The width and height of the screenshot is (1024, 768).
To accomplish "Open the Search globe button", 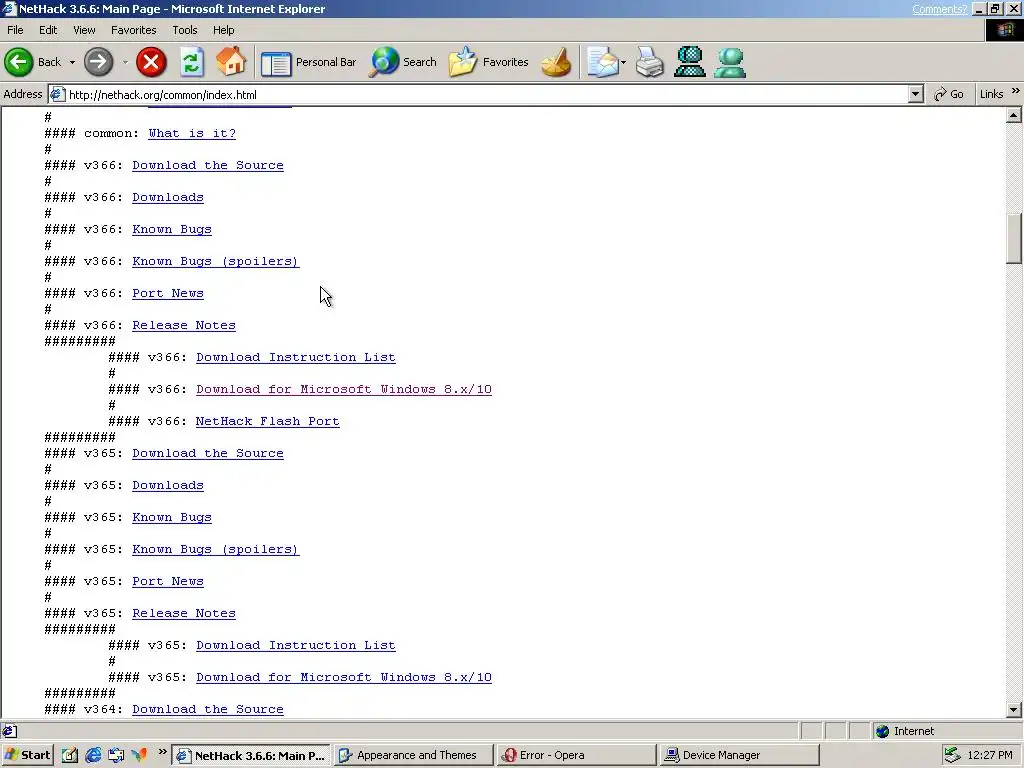I will [x=402, y=62].
